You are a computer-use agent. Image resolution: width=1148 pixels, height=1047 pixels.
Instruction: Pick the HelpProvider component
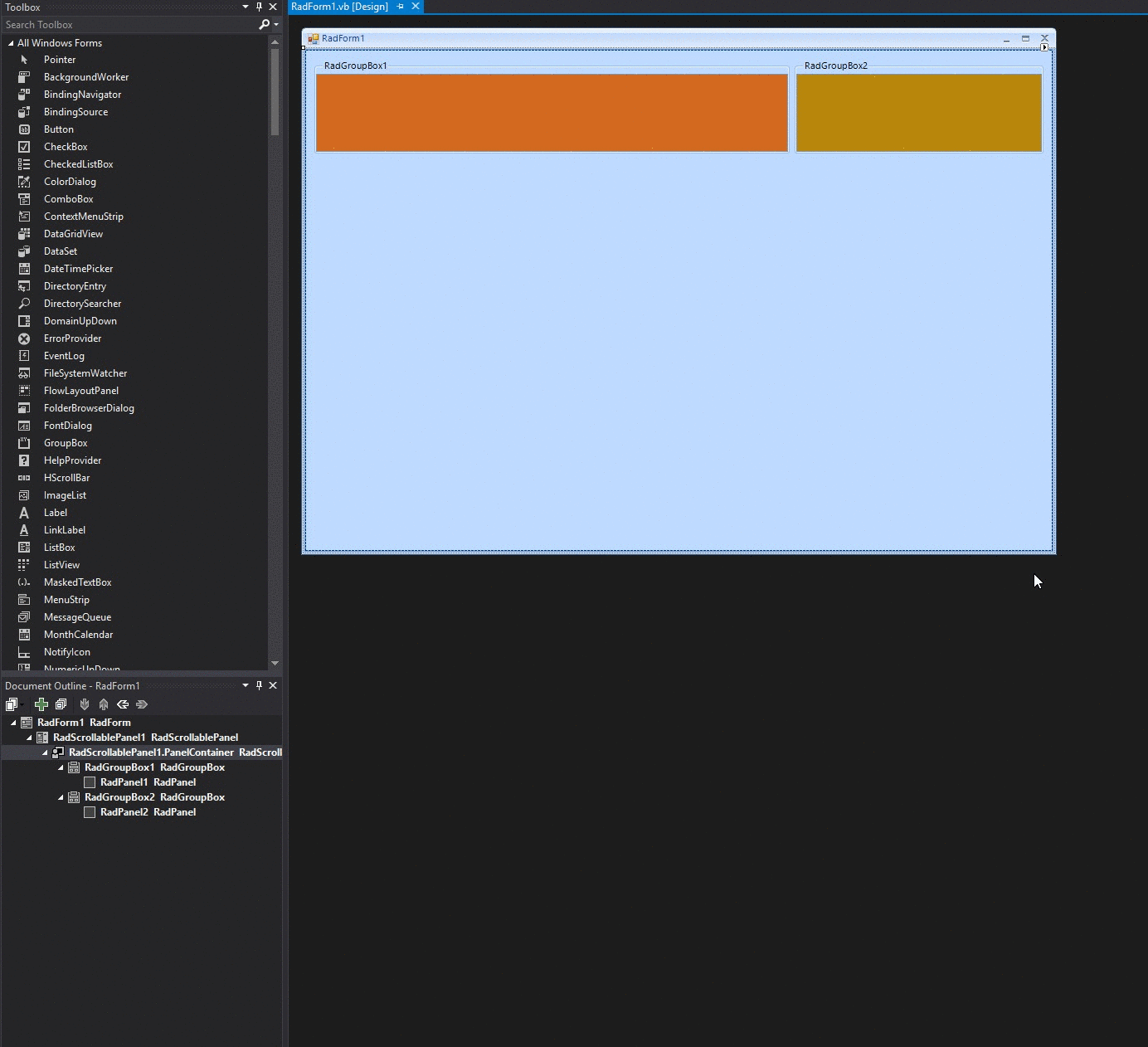point(72,460)
